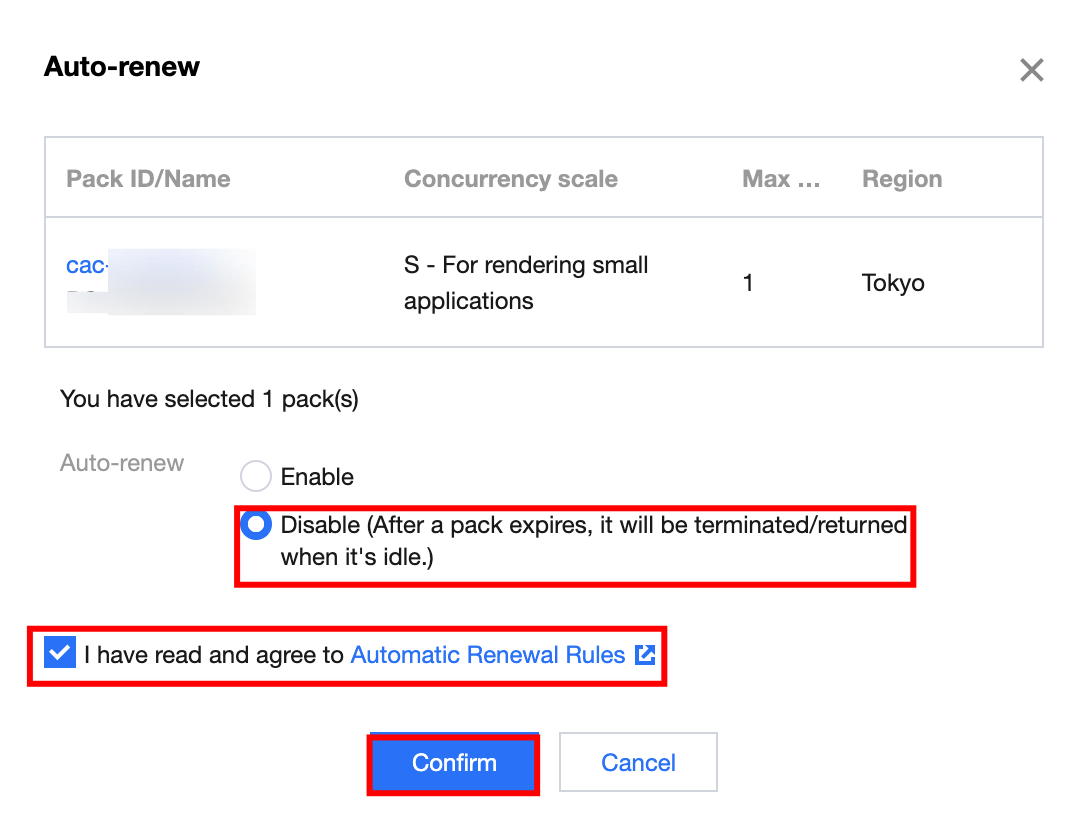Click the 'You have selected 1 pack(s)' text
This screenshot has width=1084, height=822.
click(209, 399)
